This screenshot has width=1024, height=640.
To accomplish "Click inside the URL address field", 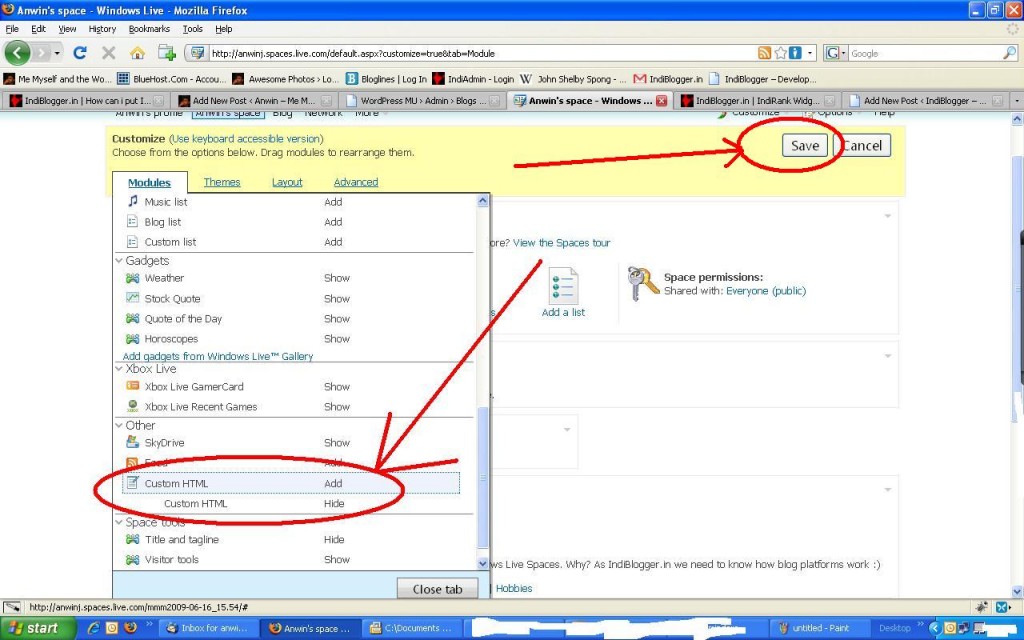I will coord(482,54).
